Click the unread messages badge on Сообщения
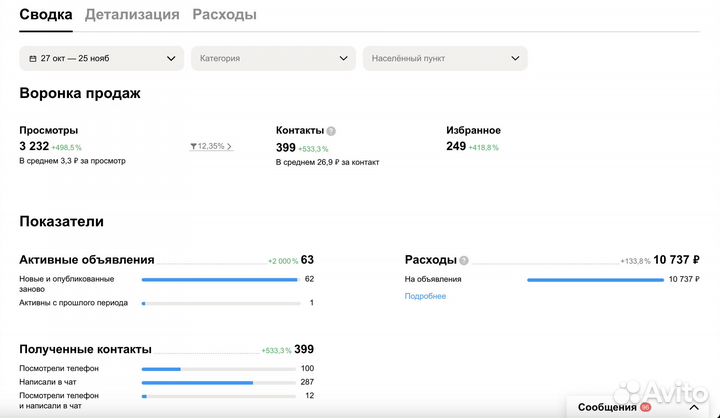 pyautogui.click(x=645, y=407)
